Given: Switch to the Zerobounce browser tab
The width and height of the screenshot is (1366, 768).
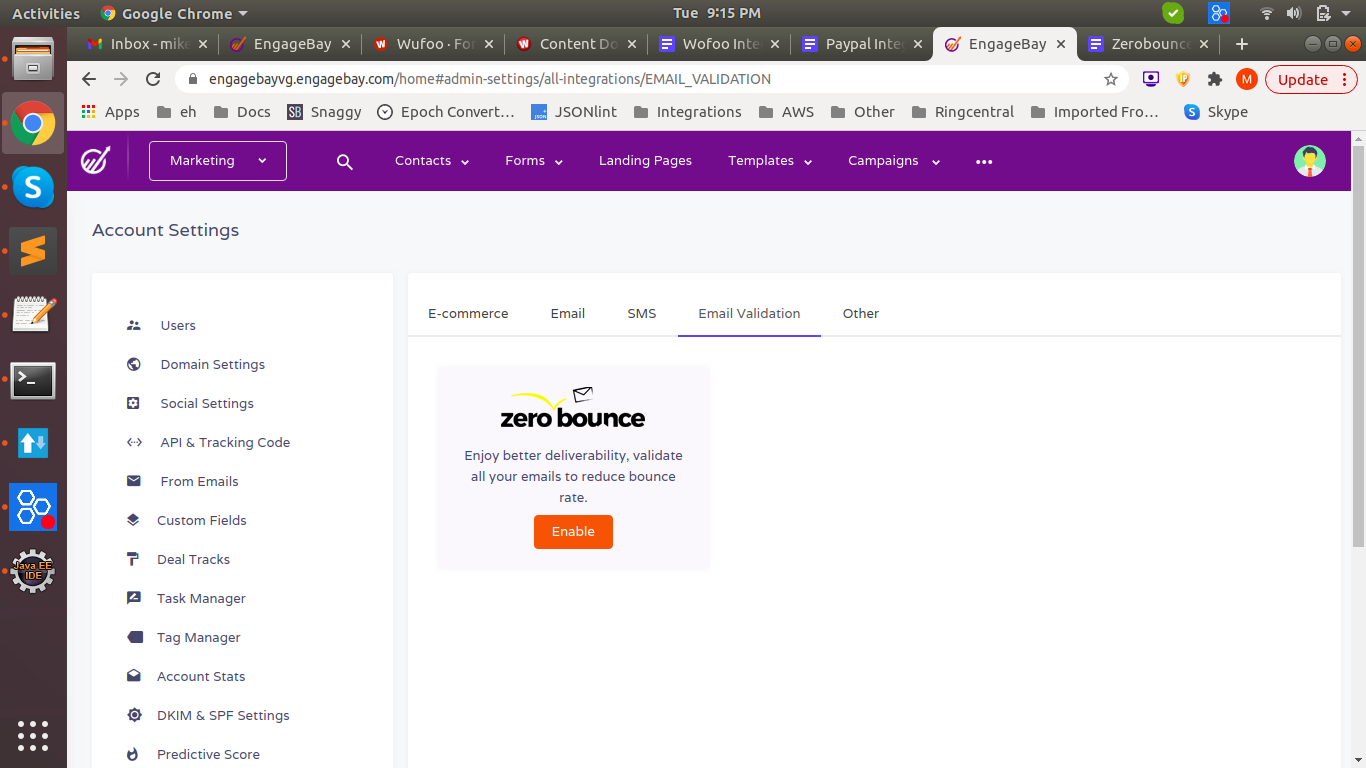Looking at the screenshot, I should coord(1148,44).
